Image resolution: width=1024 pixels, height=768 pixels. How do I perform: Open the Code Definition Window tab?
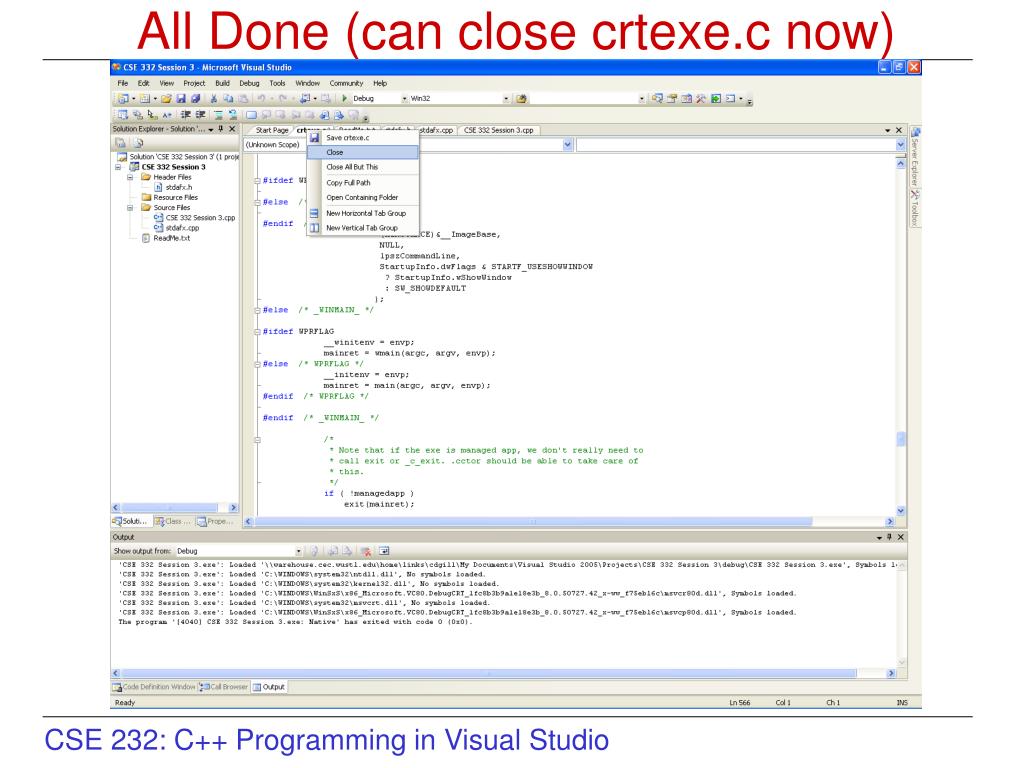point(154,687)
